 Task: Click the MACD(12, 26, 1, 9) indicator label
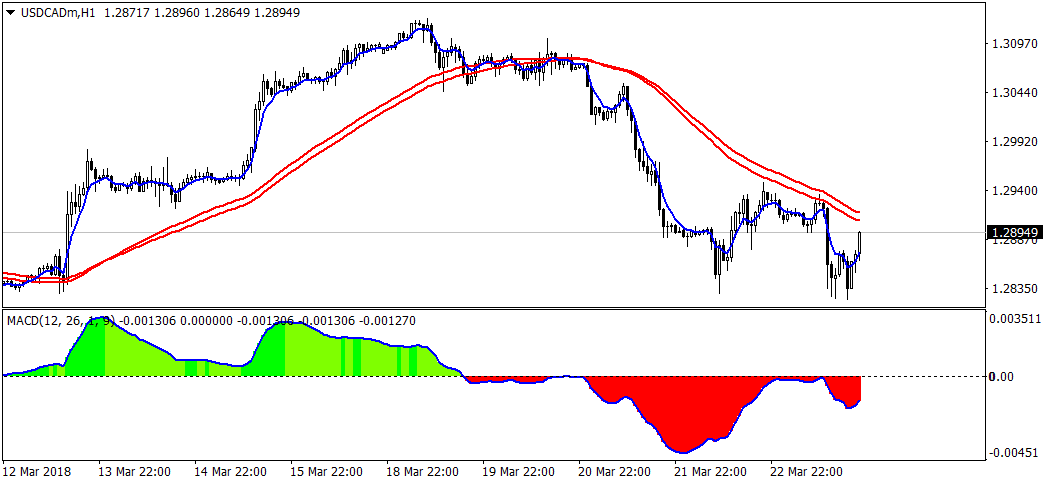pyautogui.click(x=60, y=321)
